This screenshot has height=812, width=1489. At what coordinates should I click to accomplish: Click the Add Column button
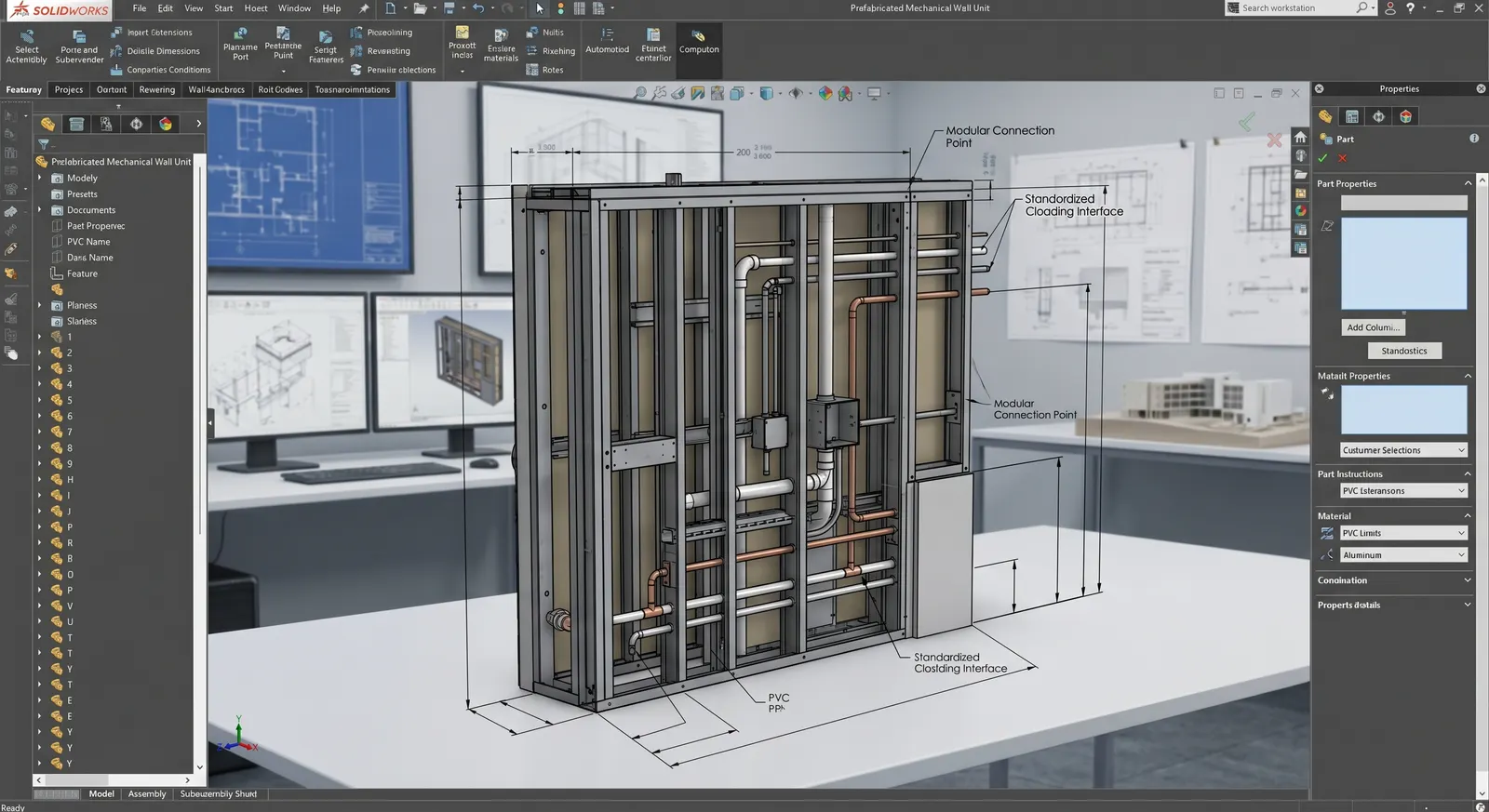[1373, 327]
